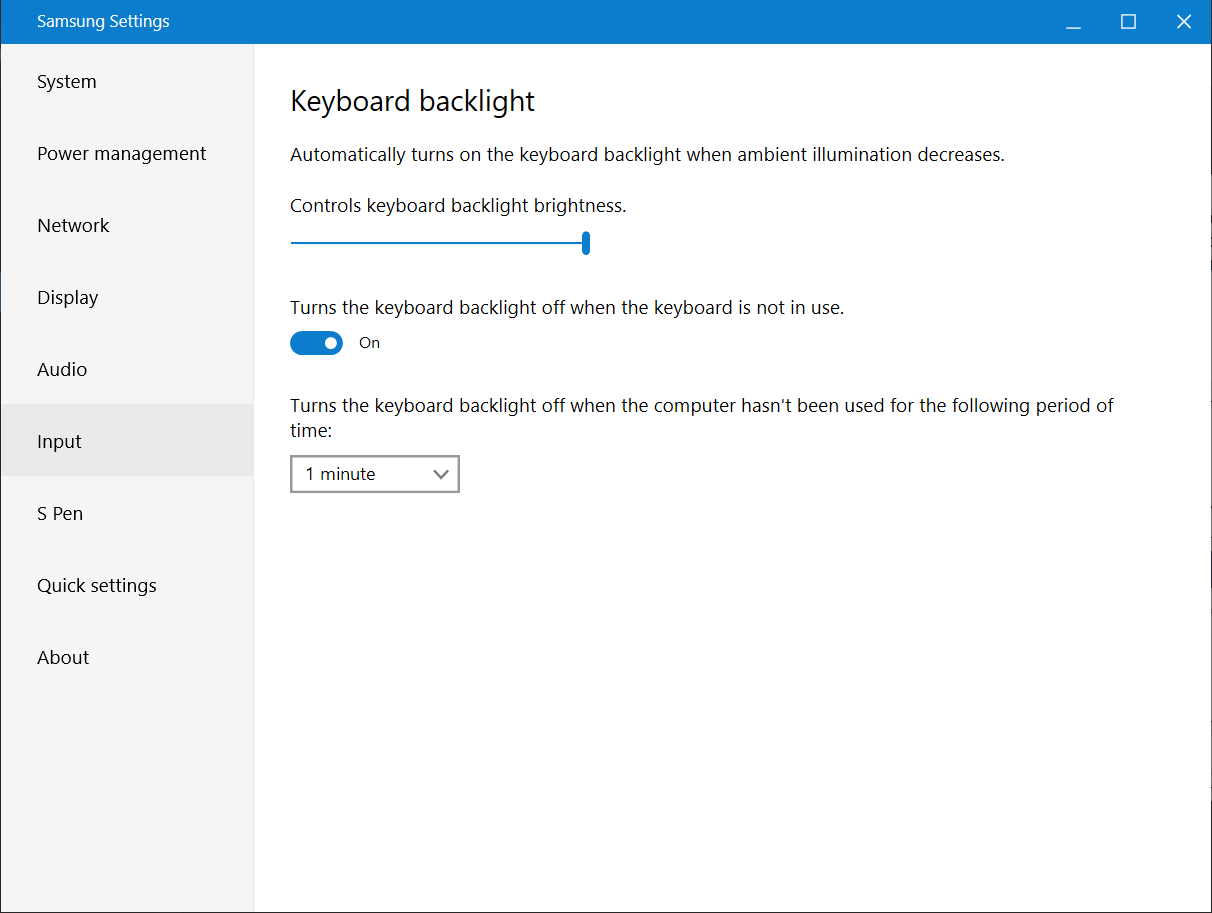Maximize the Samsung Settings window
Viewport: 1212px width, 913px height.
tap(1129, 22)
